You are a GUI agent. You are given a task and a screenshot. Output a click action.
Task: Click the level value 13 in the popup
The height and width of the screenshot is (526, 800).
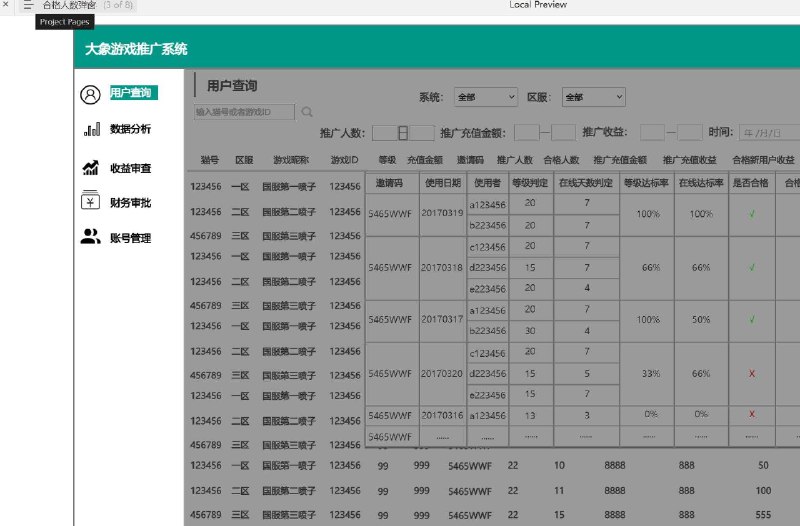(530, 415)
